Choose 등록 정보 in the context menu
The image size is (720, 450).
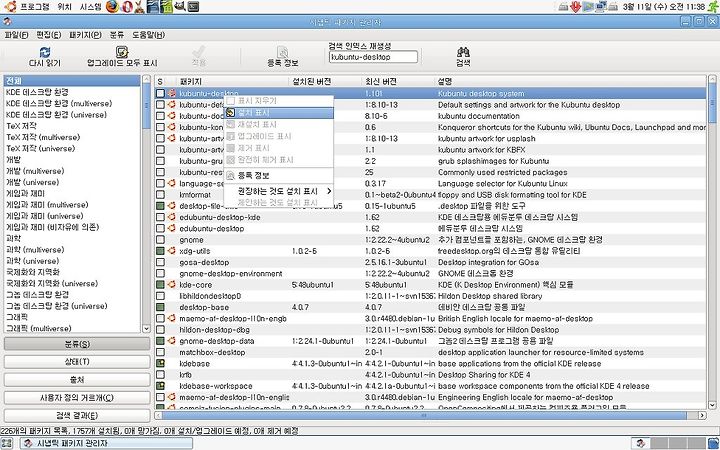pyautogui.click(x=279, y=175)
